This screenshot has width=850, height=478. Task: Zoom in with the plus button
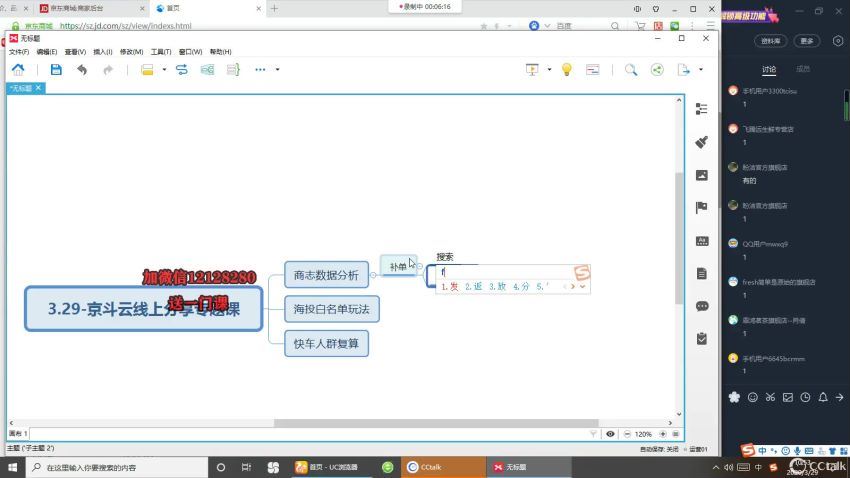662,434
